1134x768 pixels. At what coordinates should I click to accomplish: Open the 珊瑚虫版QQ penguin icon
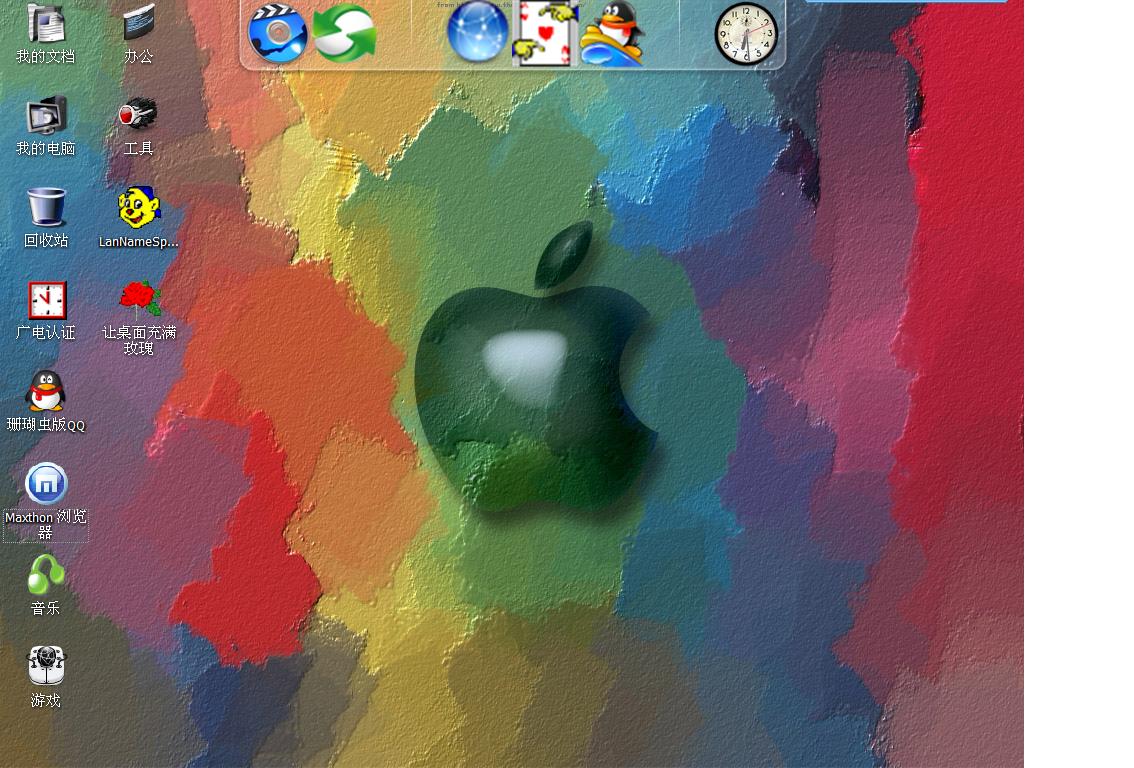pos(46,391)
